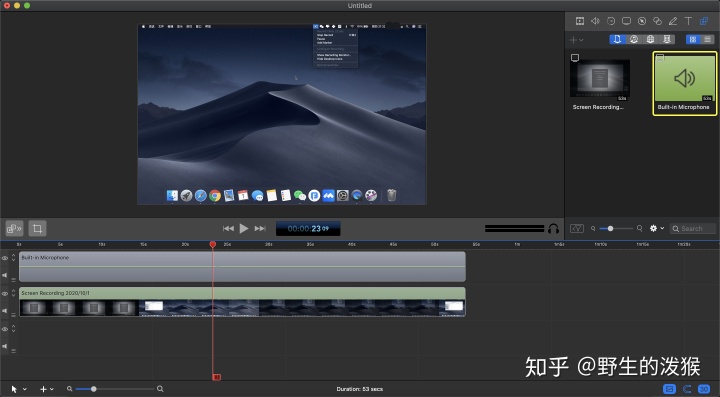Jump to previous clip with rewind button
Viewport: 720px width, 397px height.
228,228
